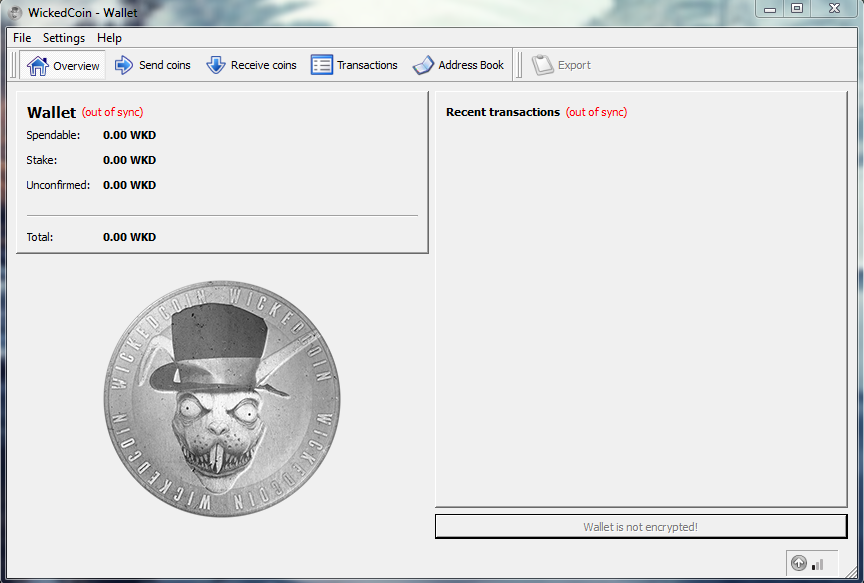Click the Export toolbar label

coord(574,65)
